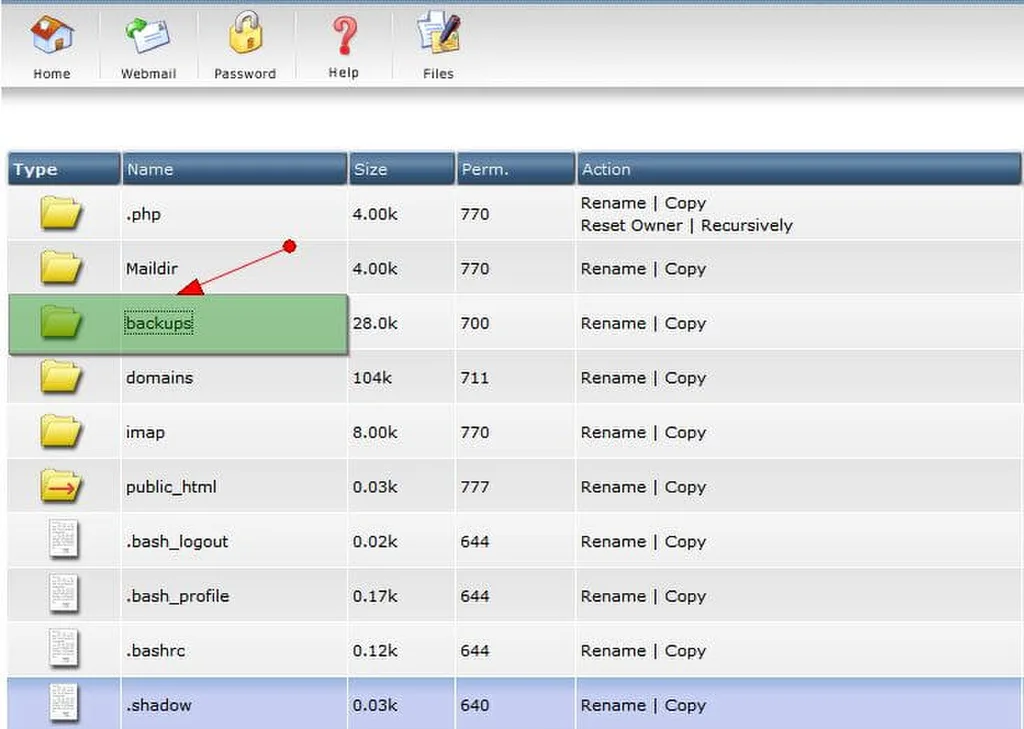Copy the .php folder
This screenshot has height=729, width=1024.
pyautogui.click(x=685, y=204)
